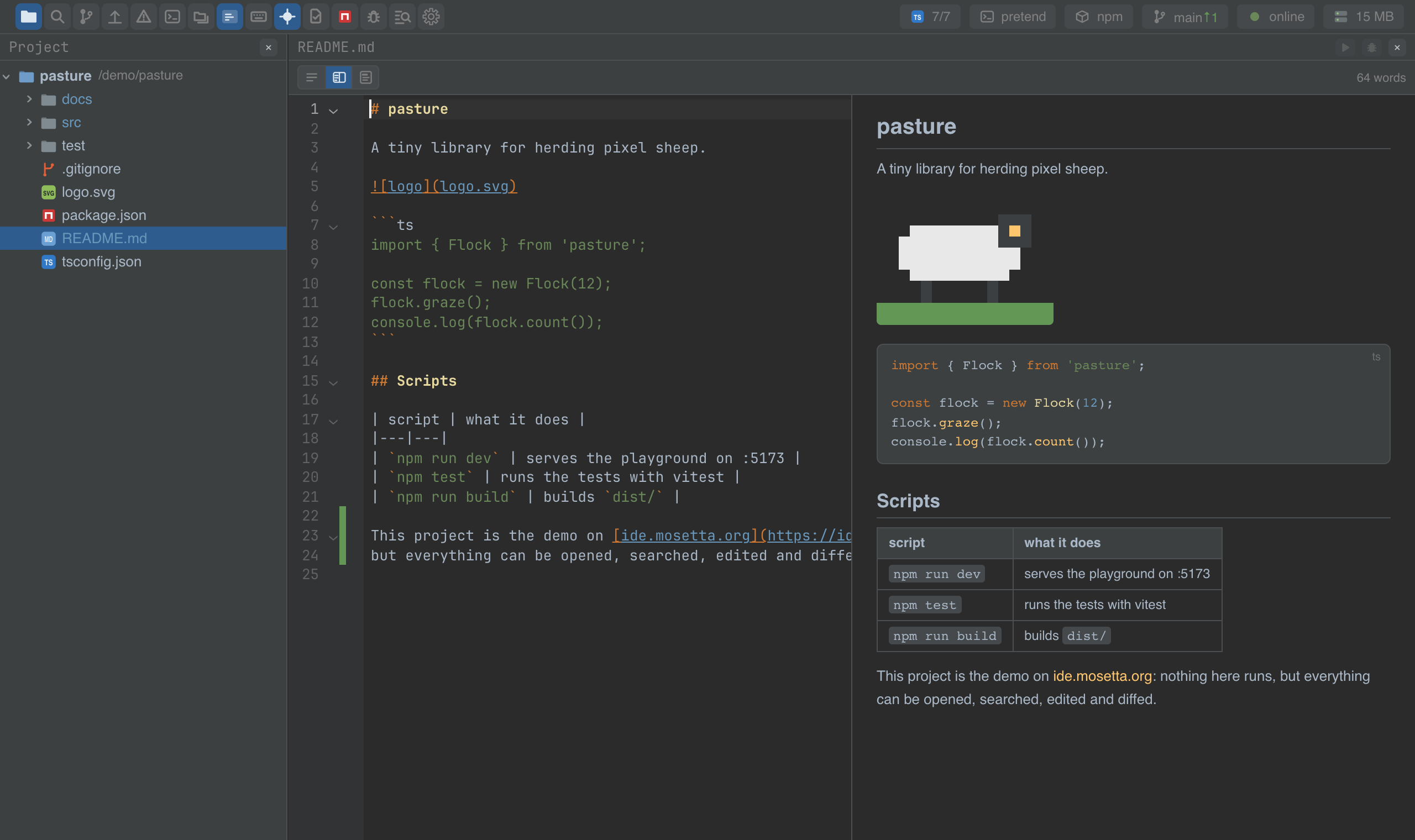Click the bug icon in the top toolbar

[x=374, y=17]
